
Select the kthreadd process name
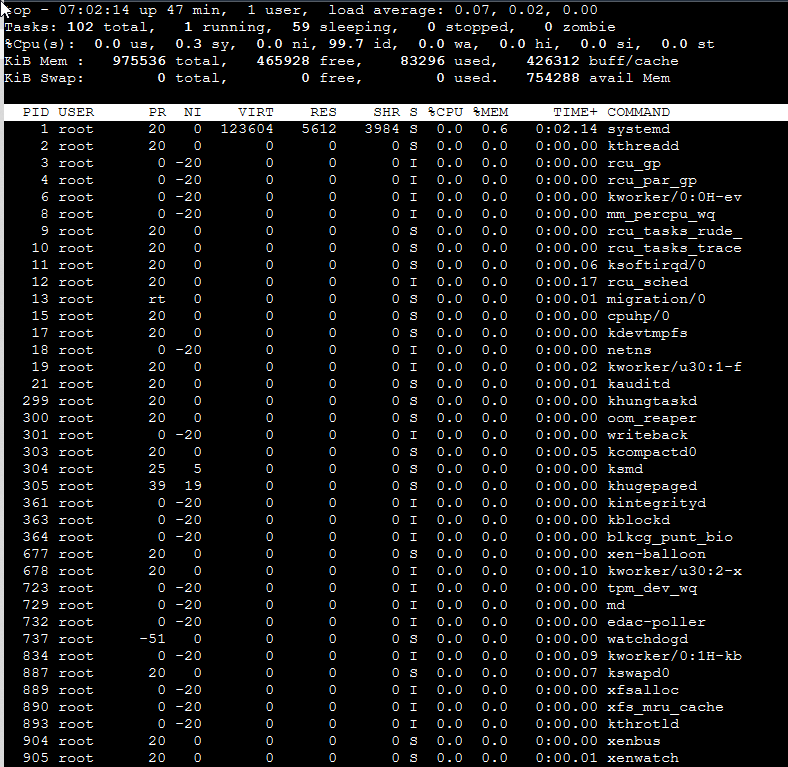pos(643,146)
